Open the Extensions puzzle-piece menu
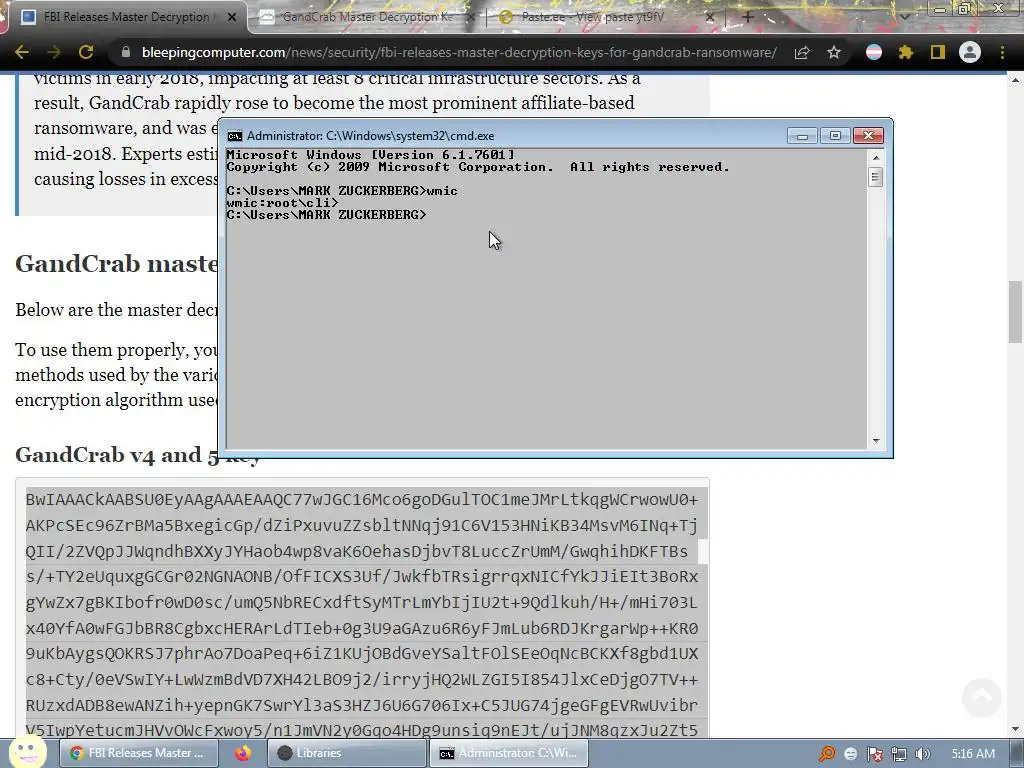The width and height of the screenshot is (1024, 768). tap(906, 52)
